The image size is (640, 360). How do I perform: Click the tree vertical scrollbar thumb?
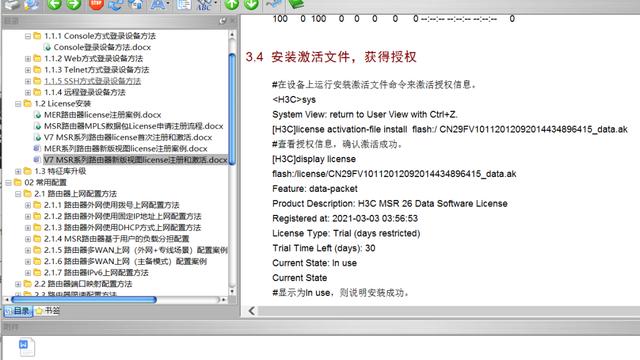(x=232, y=109)
